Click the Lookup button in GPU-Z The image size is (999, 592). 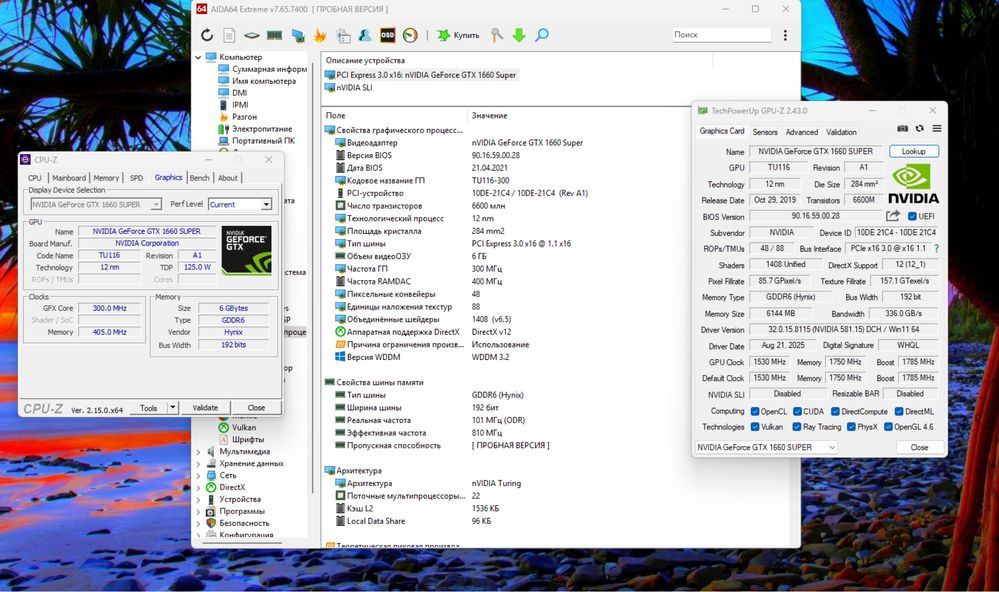tap(913, 151)
